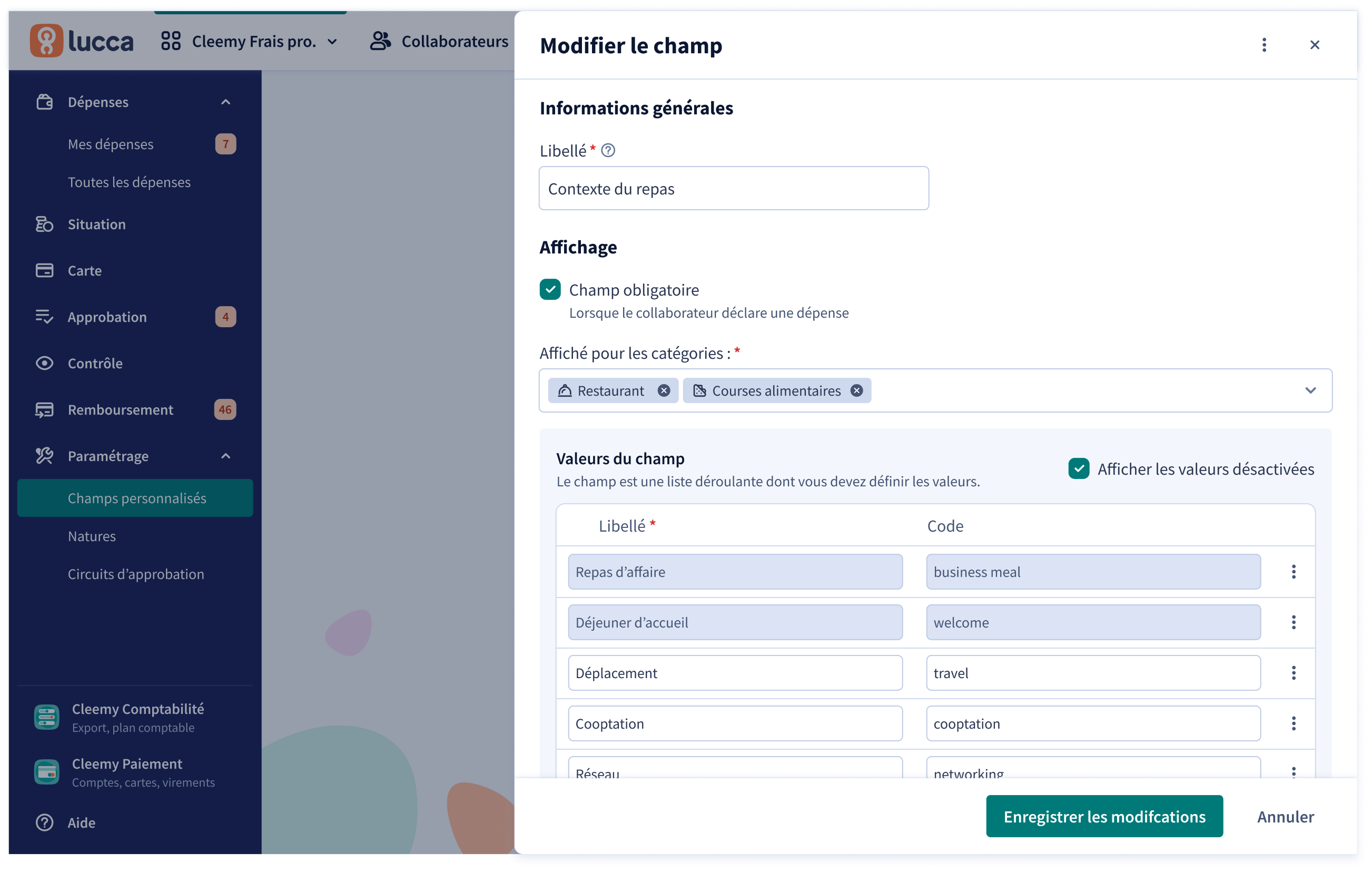The width and height of the screenshot is (1372, 873).
Task: Close the Modifier le champ panel
Action: click(1315, 45)
